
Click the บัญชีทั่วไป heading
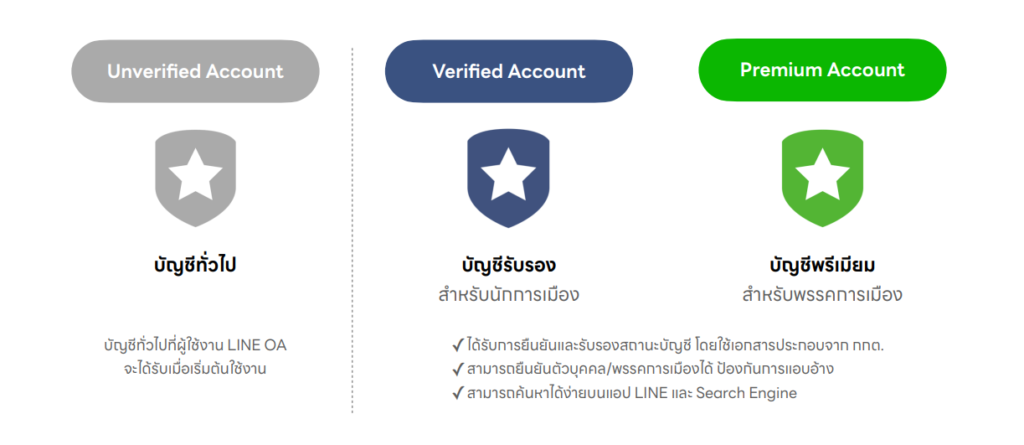pos(195,266)
